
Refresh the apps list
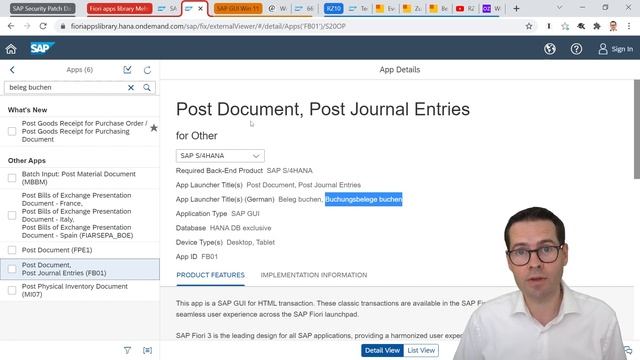pyautogui.click(x=147, y=70)
